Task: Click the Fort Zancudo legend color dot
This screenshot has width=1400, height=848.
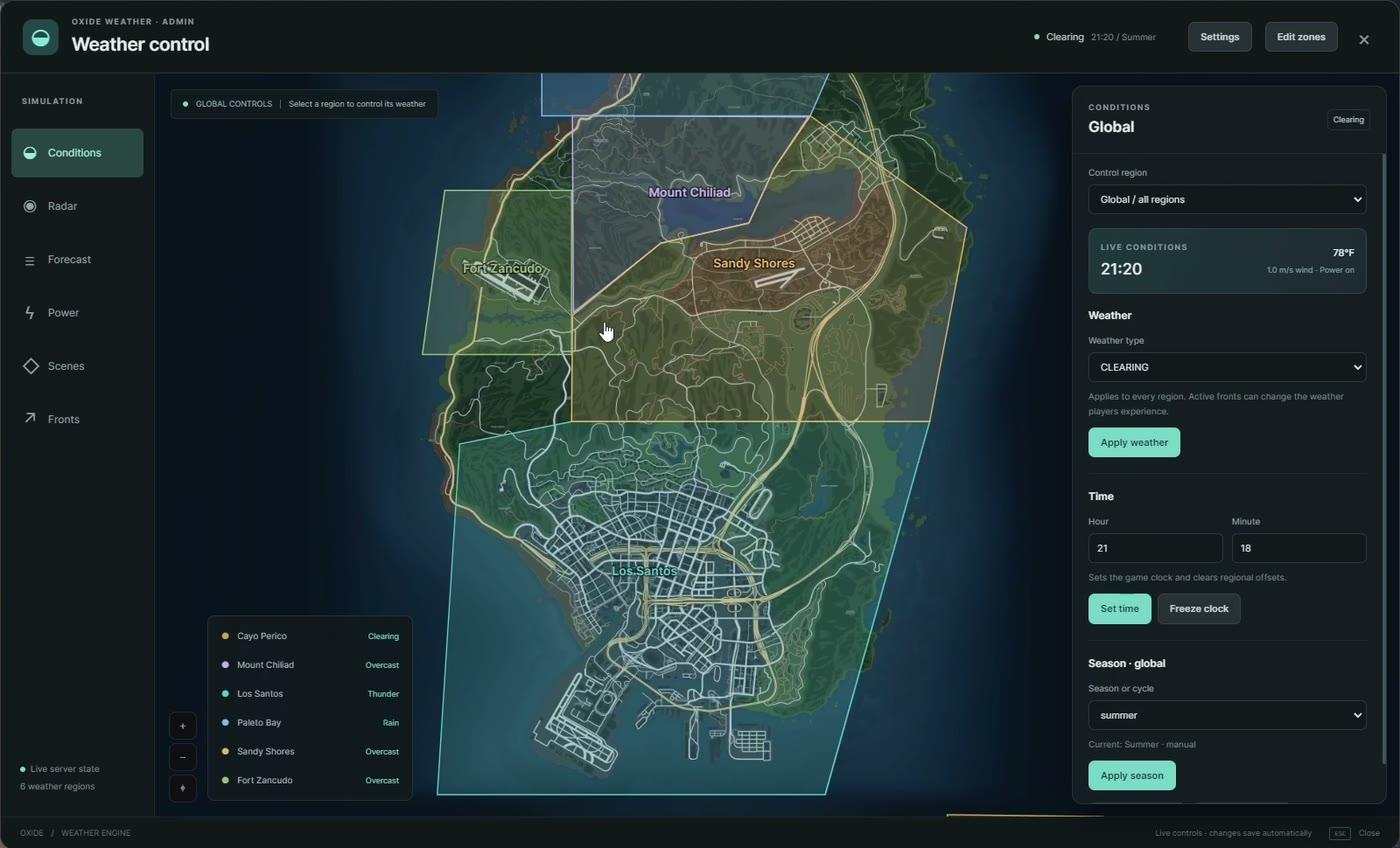Action: click(x=225, y=781)
